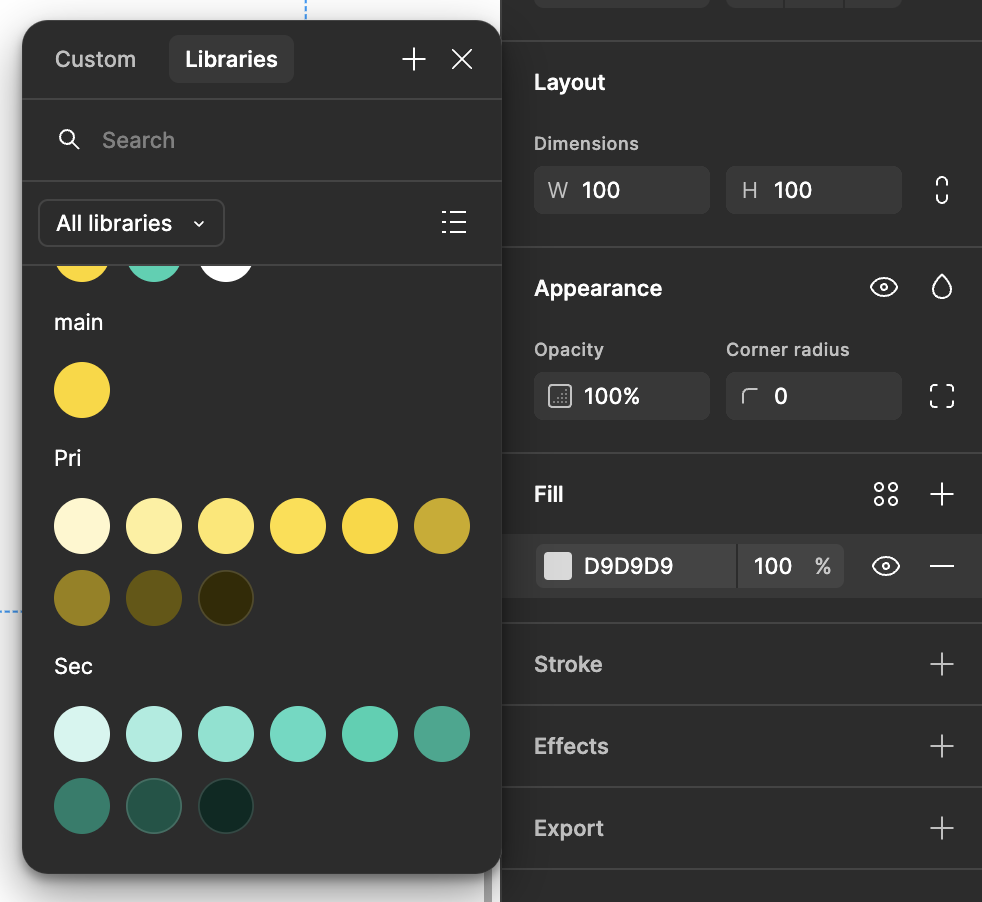Select the fourth Sec teal swatch
The height and width of the screenshot is (902, 982).
point(298,734)
